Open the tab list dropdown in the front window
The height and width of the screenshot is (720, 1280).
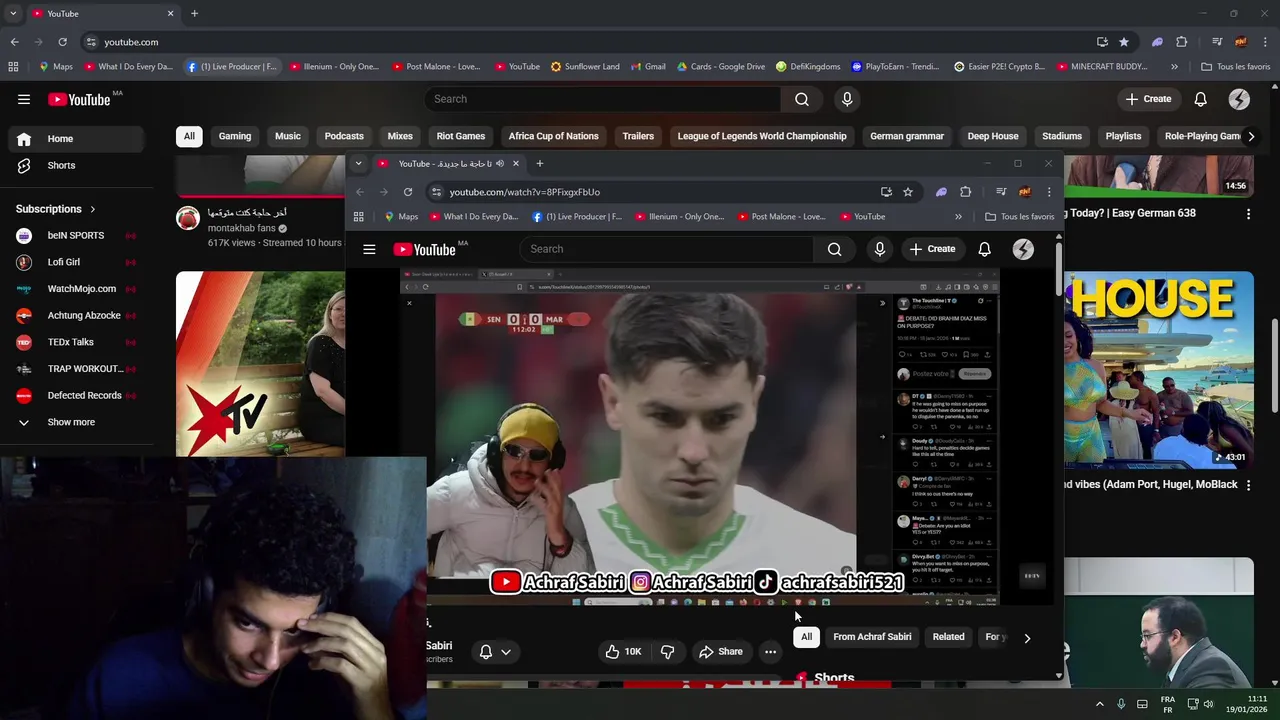click(x=358, y=164)
